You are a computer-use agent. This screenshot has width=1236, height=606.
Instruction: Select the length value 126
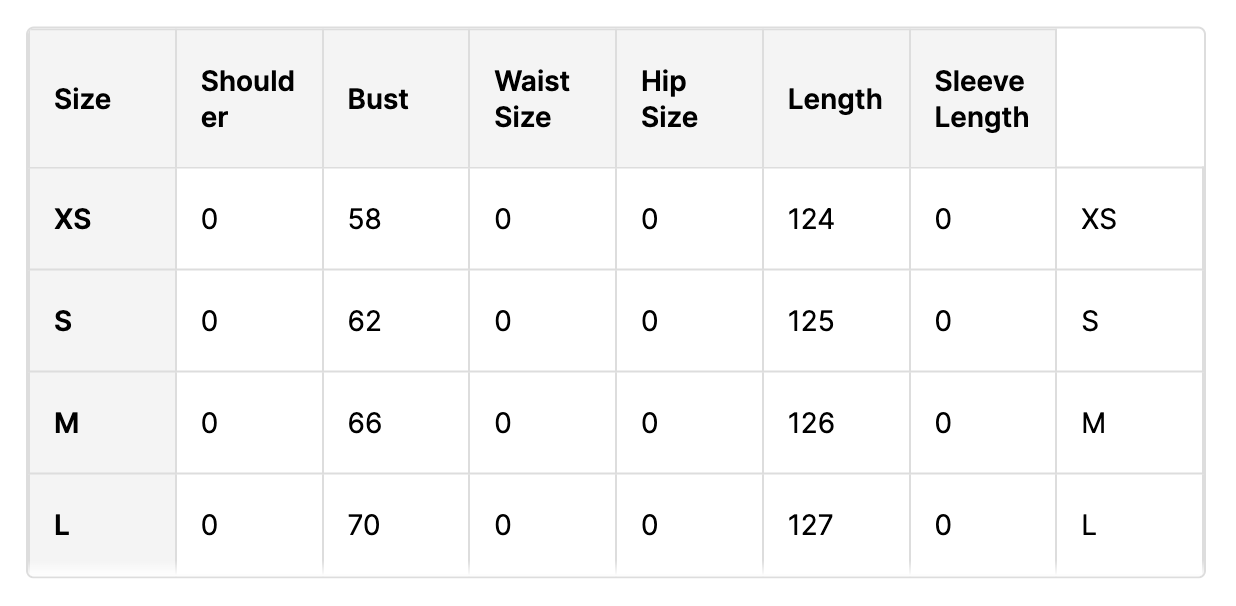[811, 423]
